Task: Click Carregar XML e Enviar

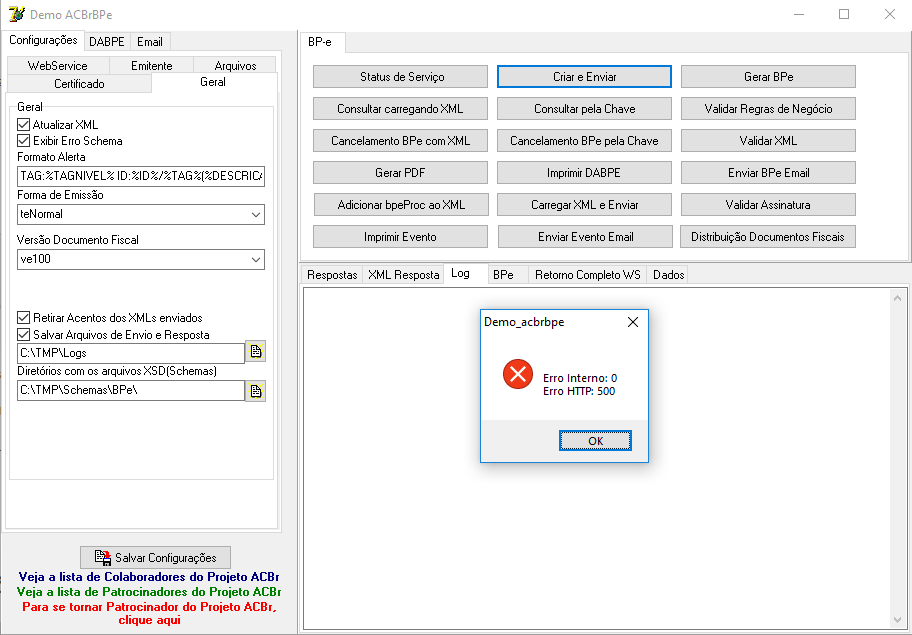Action: tap(585, 205)
